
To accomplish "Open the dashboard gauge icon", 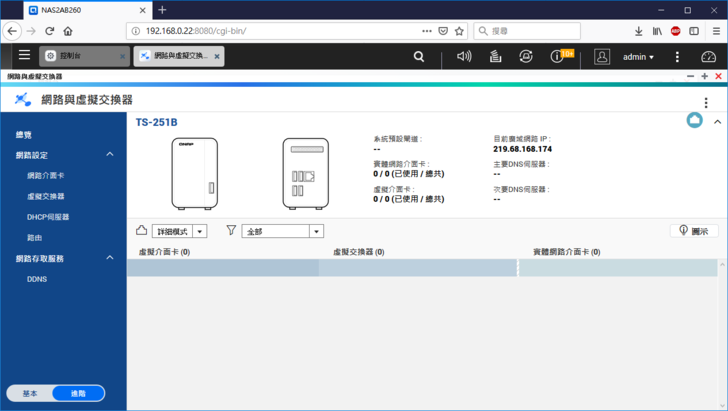I will [709, 57].
